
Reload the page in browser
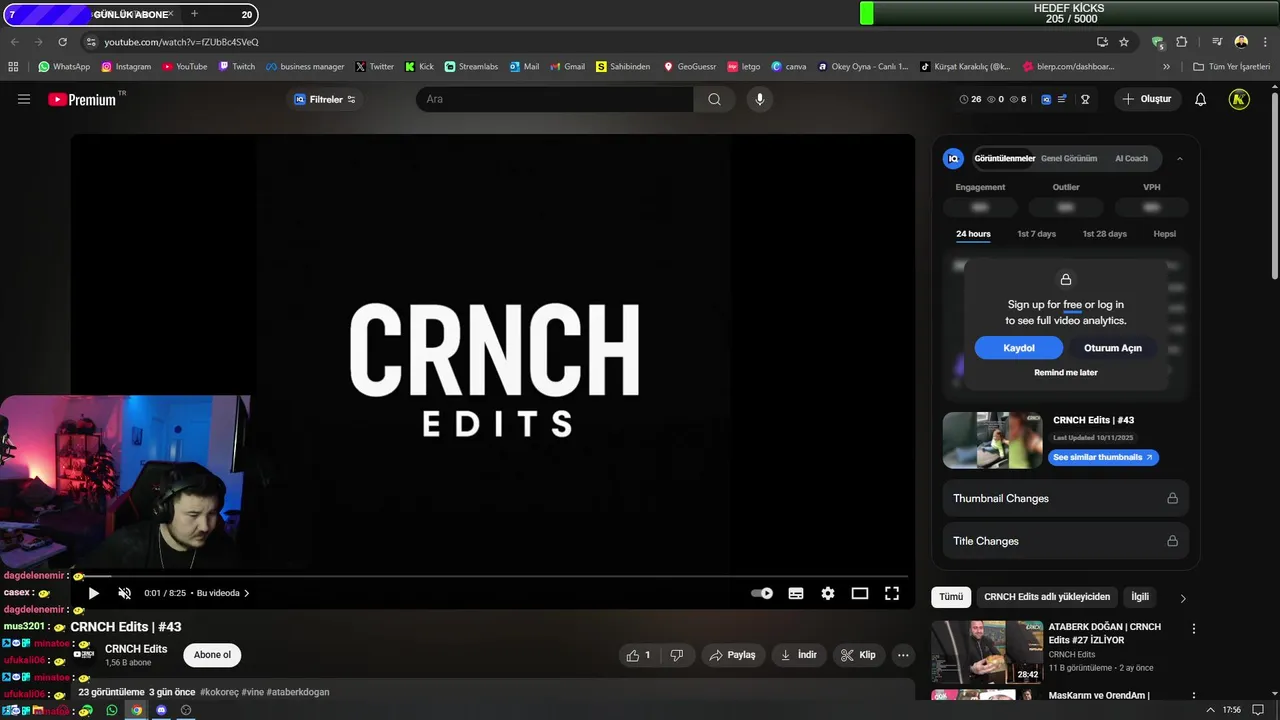click(x=62, y=42)
